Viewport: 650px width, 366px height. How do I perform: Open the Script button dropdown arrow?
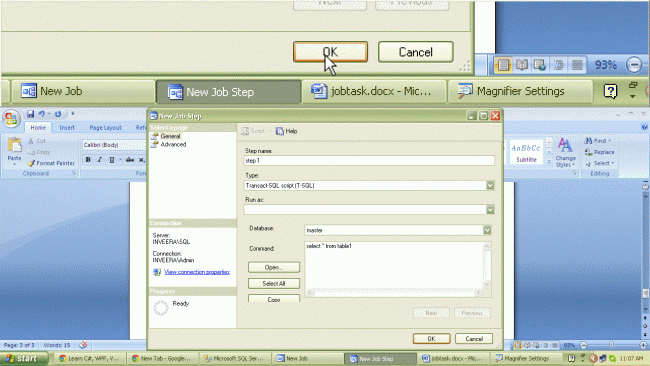[x=269, y=131]
